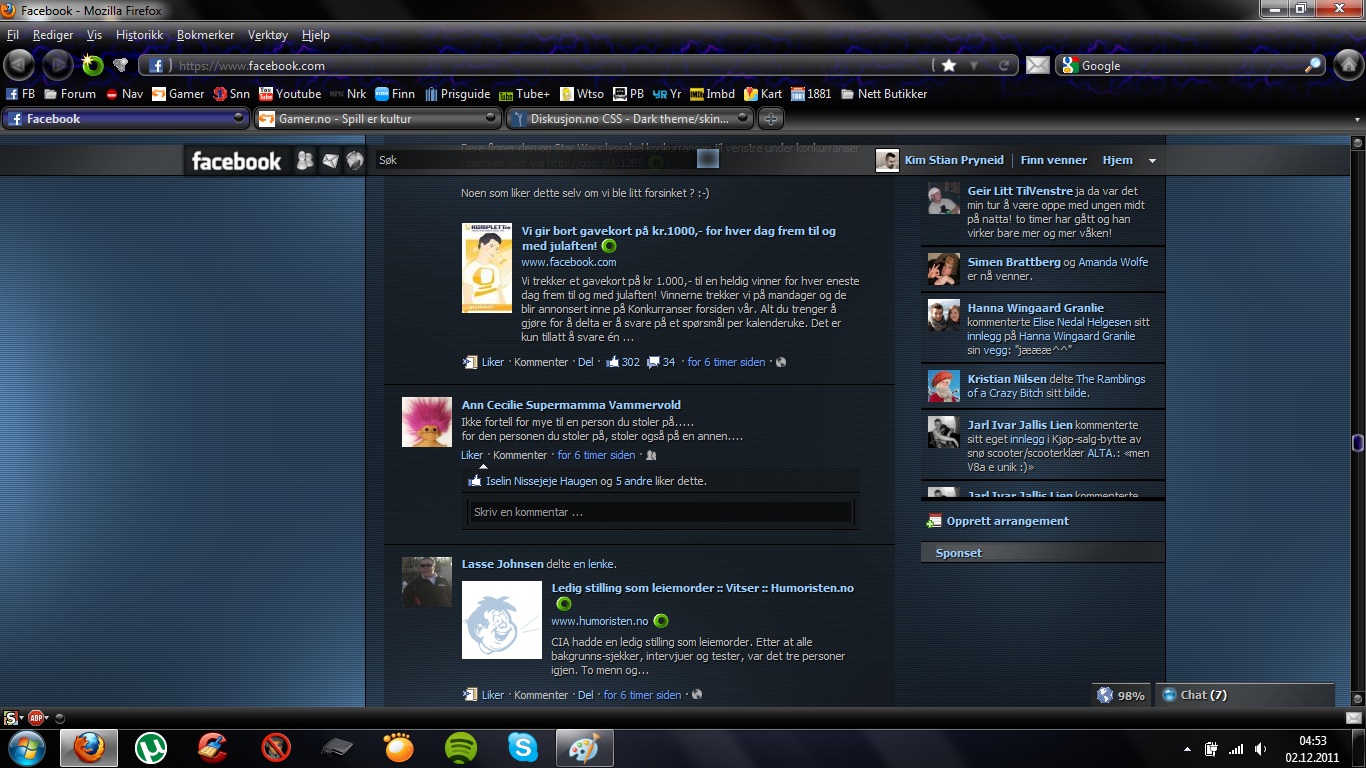Click the volume speaker tray icon
The height and width of the screenshot is (768, 1366).
1261,749
